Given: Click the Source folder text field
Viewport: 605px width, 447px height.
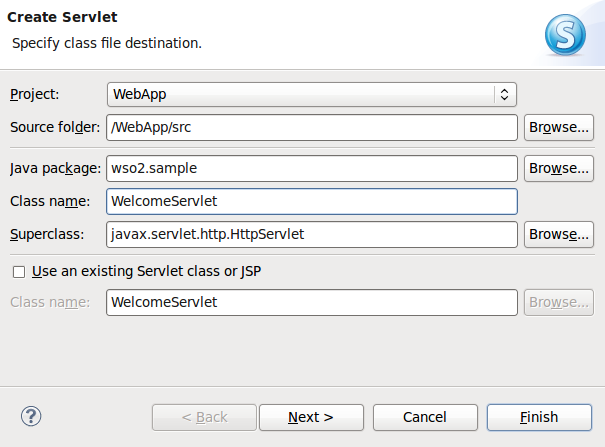Looking at the screenshot, I should pyautogui.click(x=311, y=127).
